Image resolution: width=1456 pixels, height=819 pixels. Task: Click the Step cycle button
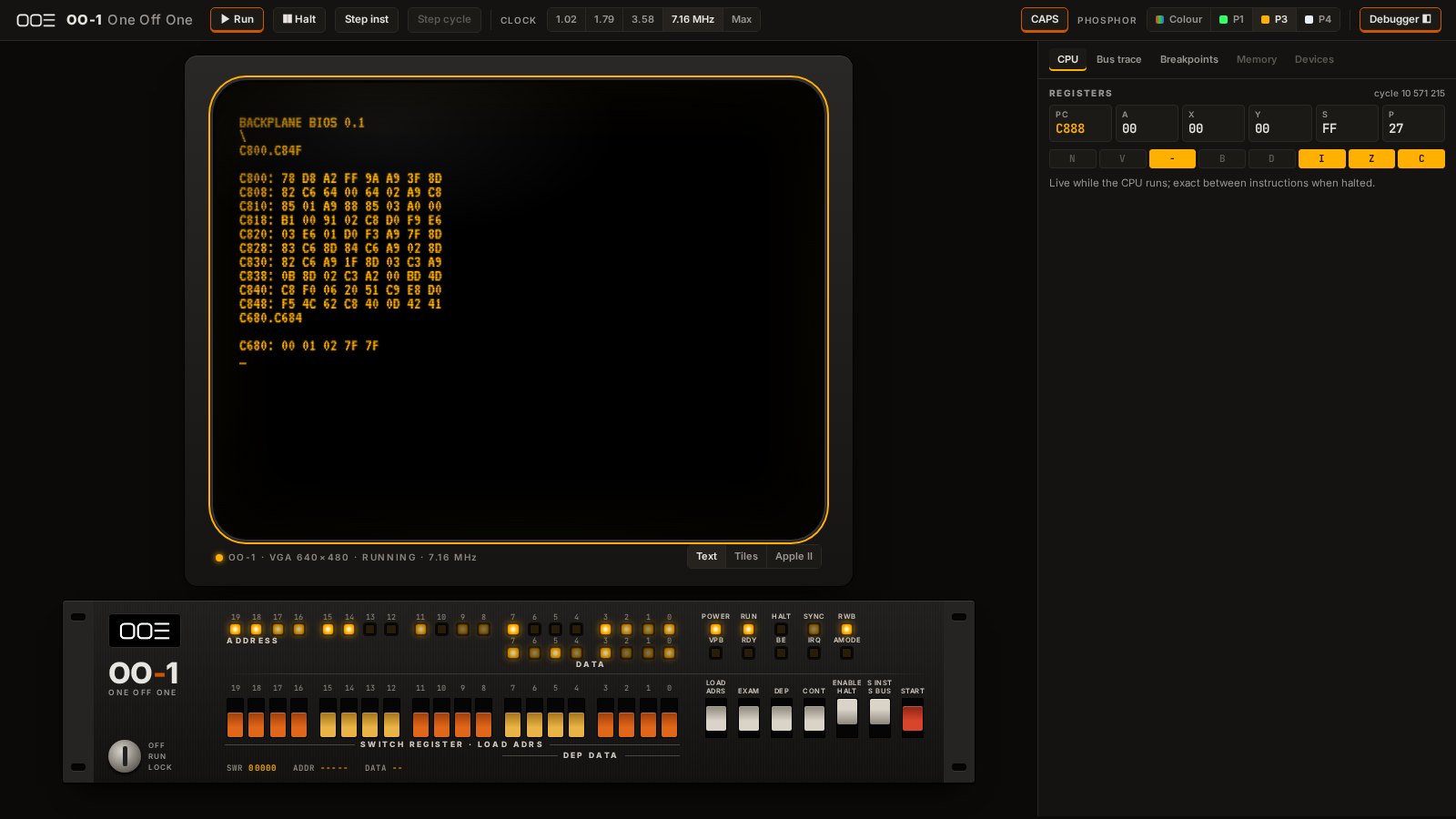coord(444,19)
